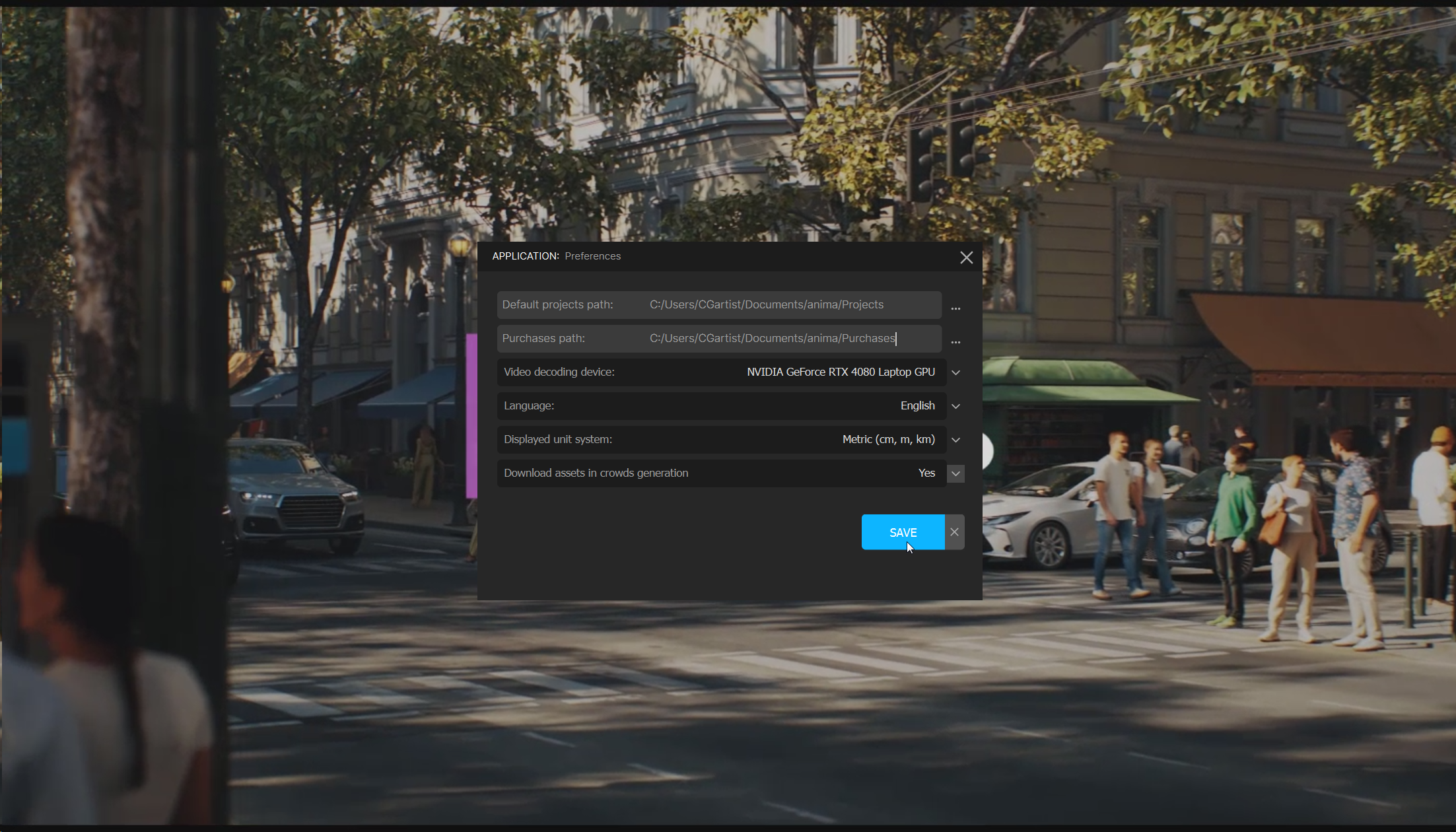This screenshot has width=1456, height=832.
Task: Open the Displayed unit system dropdown
Action: pos(955,439)
